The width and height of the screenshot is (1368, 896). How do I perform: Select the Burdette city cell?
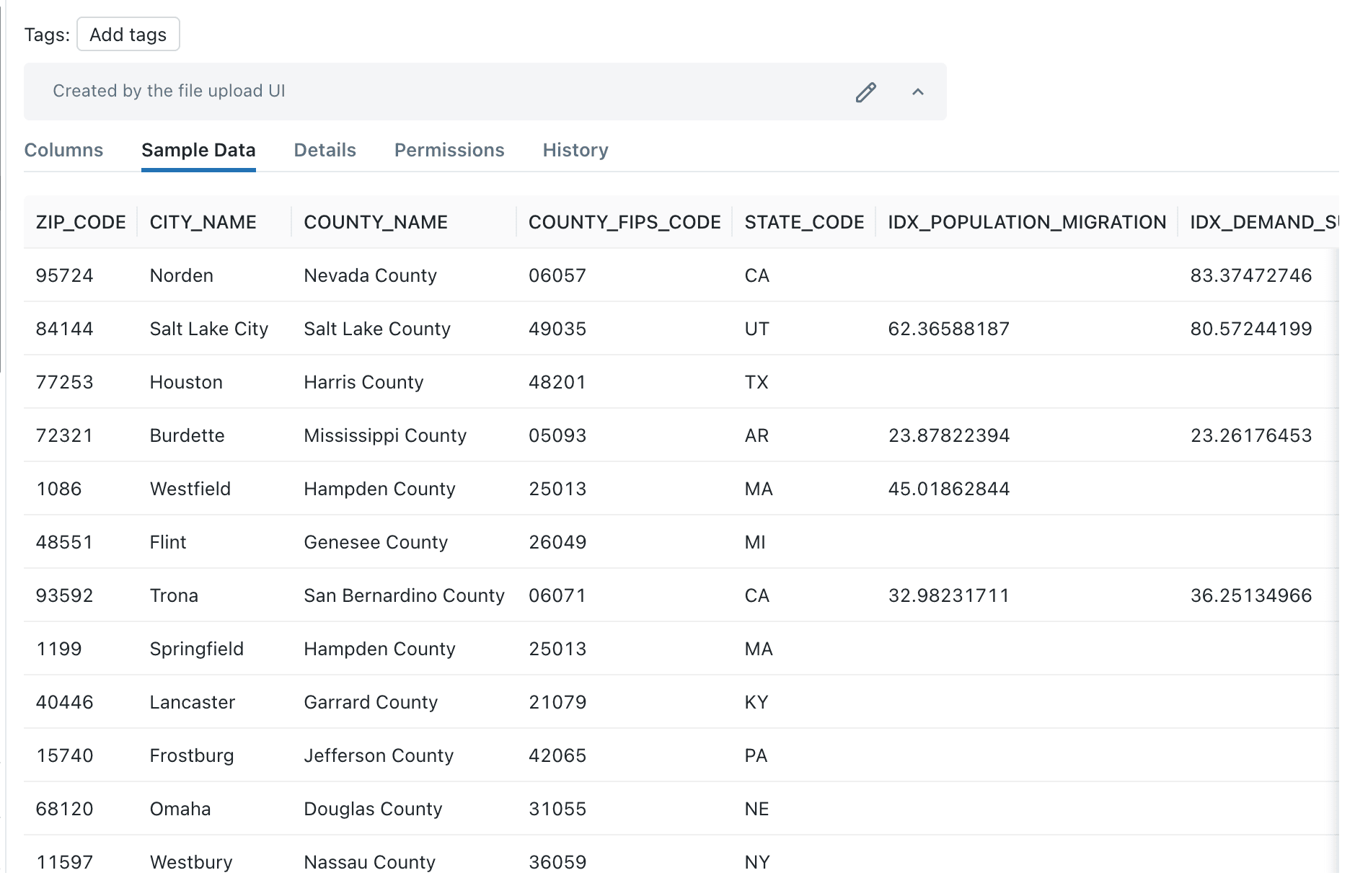click(187, 435)
